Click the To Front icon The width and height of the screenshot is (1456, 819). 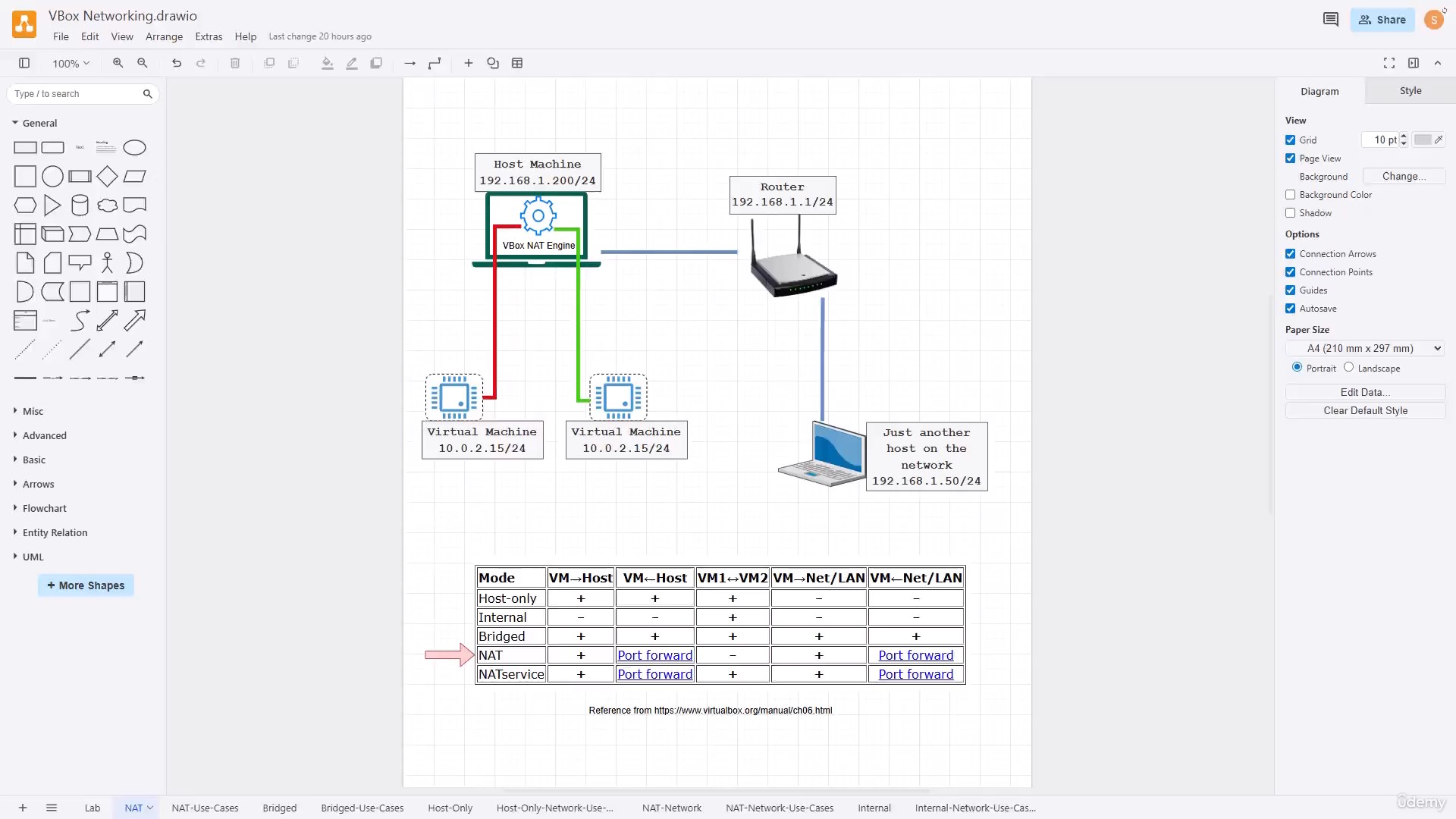pos(269,64)
